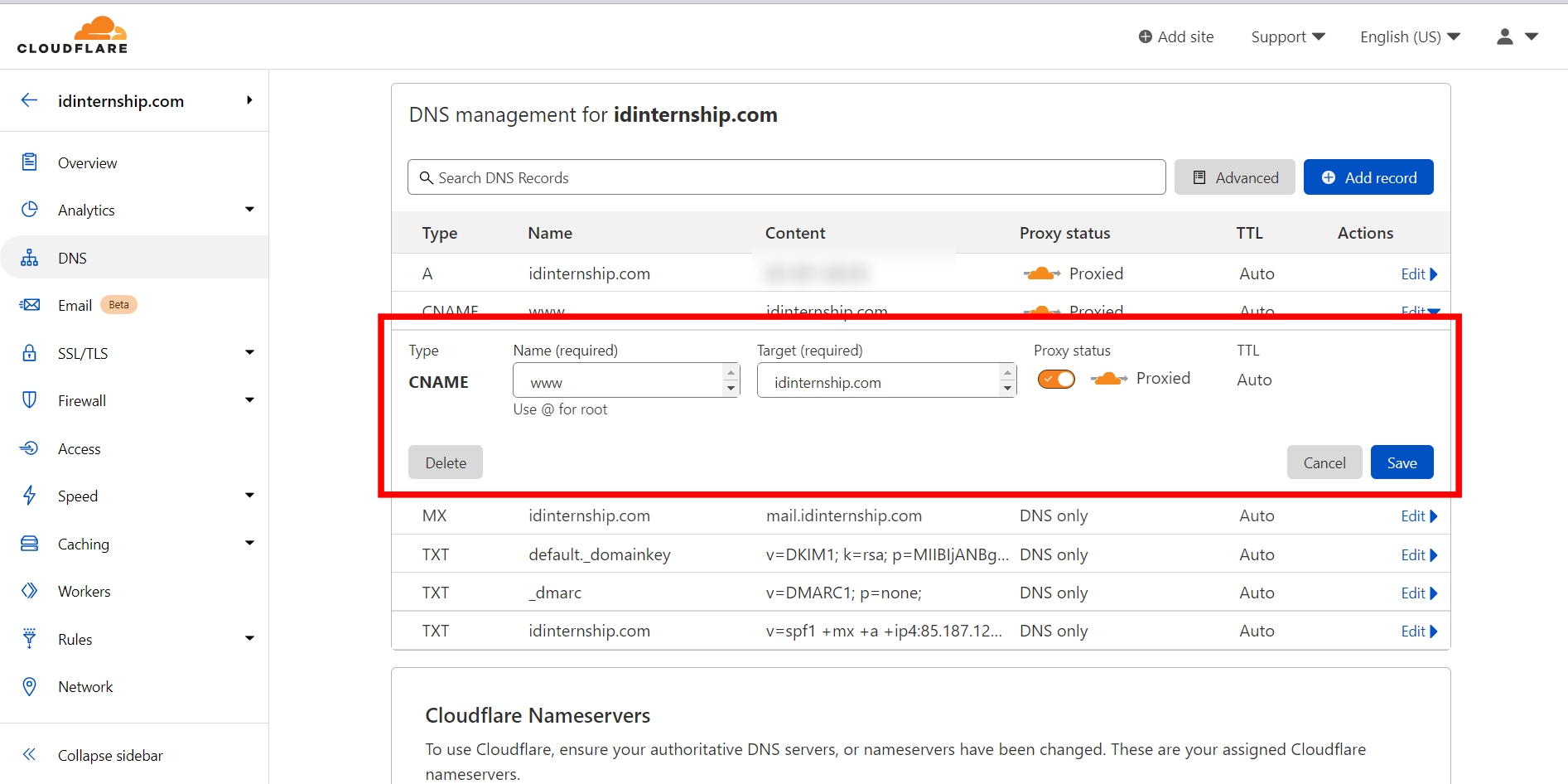The image size is (1568, 784).
Task: Click the Type column header
Action: tap(439, 233)
